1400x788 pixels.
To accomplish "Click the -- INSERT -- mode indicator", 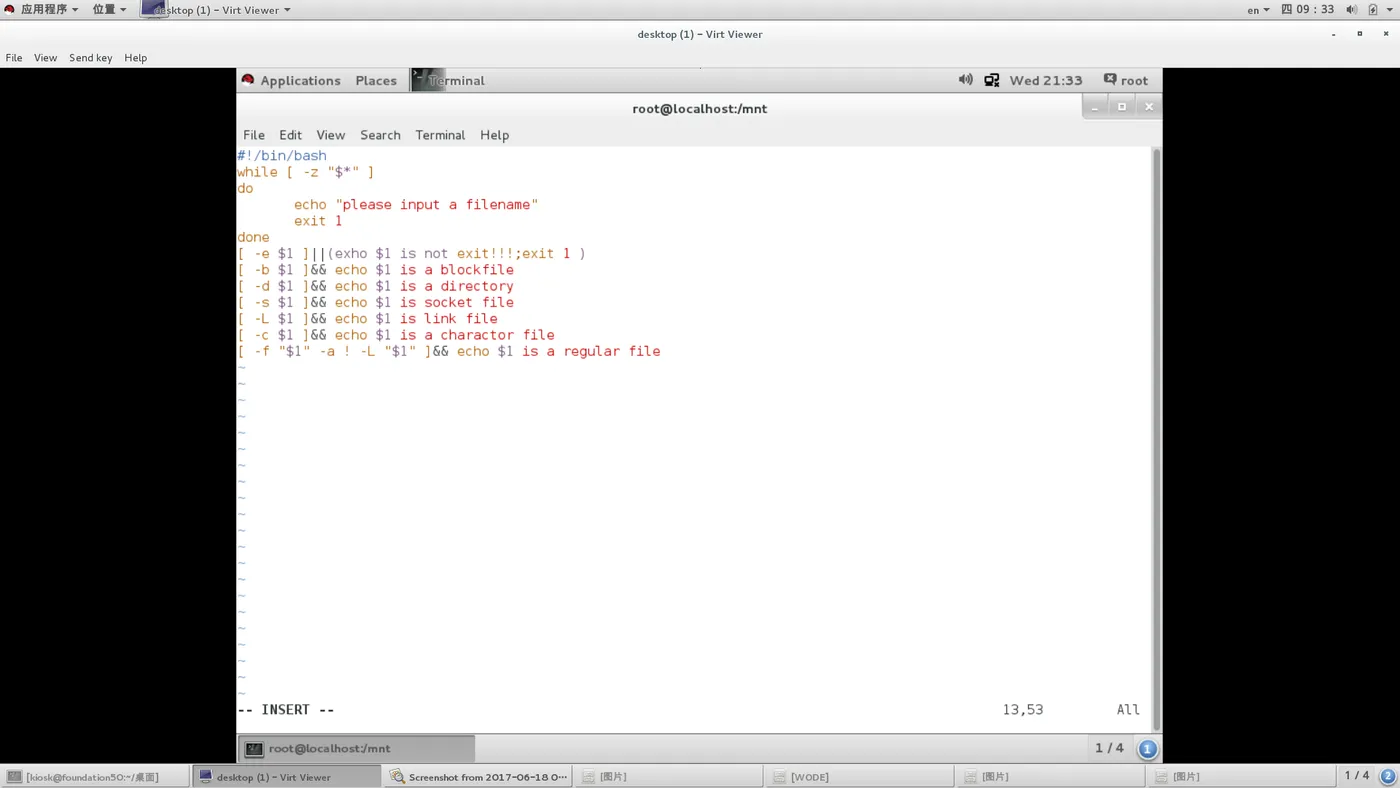I will pos(286,710).
